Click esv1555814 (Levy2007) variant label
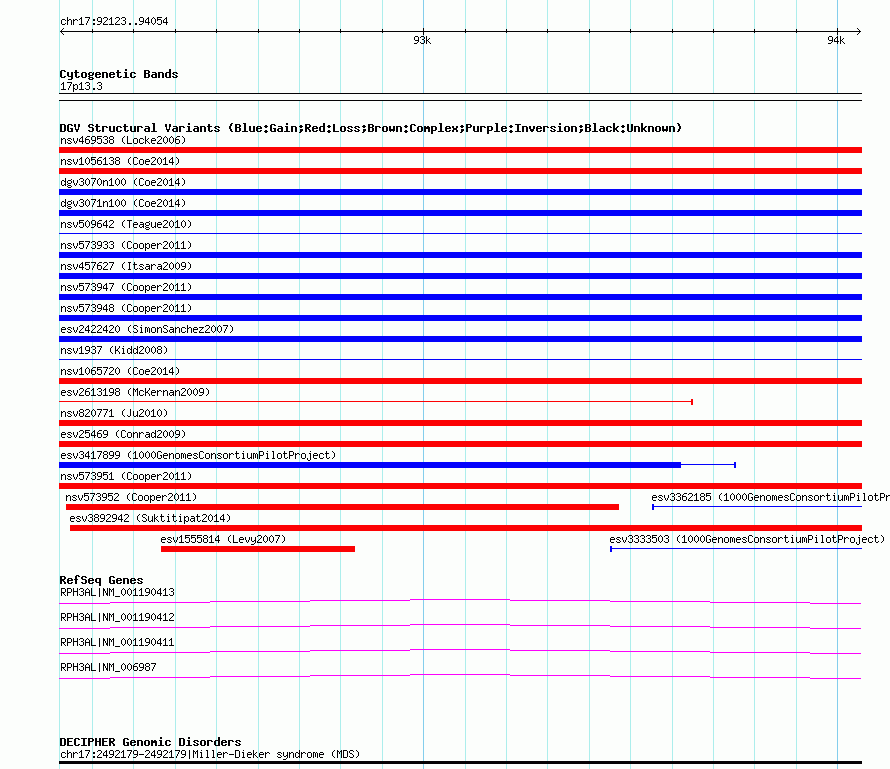890x769 pixels. [223, 539]
